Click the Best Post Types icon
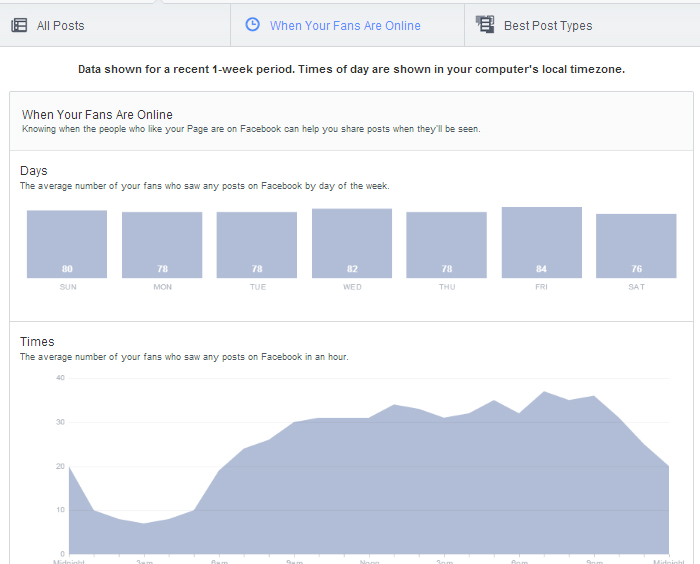 [x=485, y=25]
